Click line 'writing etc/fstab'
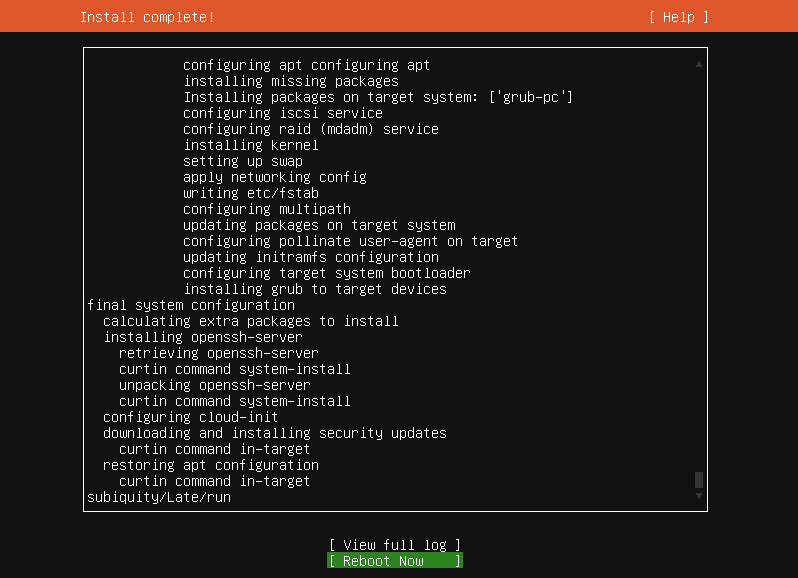The height and width of the screenshot is (578, 798). point(251,193)
